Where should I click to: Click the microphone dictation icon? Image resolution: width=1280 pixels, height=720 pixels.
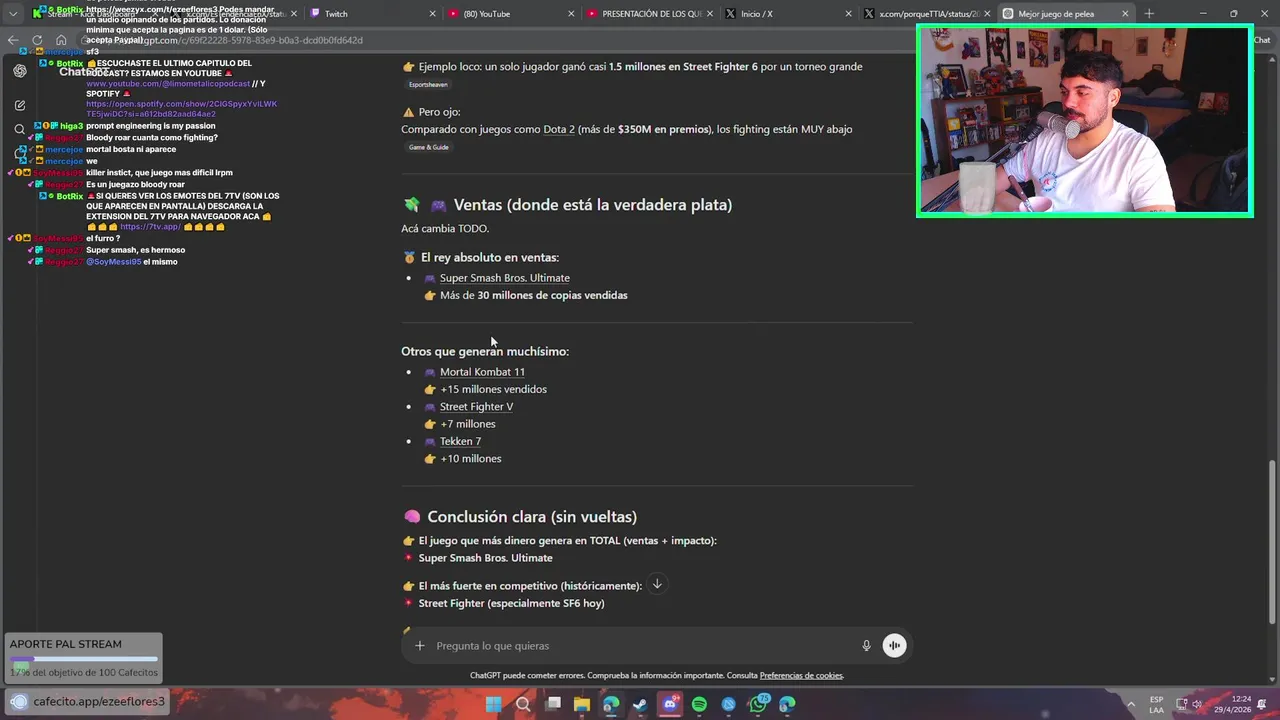point(866,646)
